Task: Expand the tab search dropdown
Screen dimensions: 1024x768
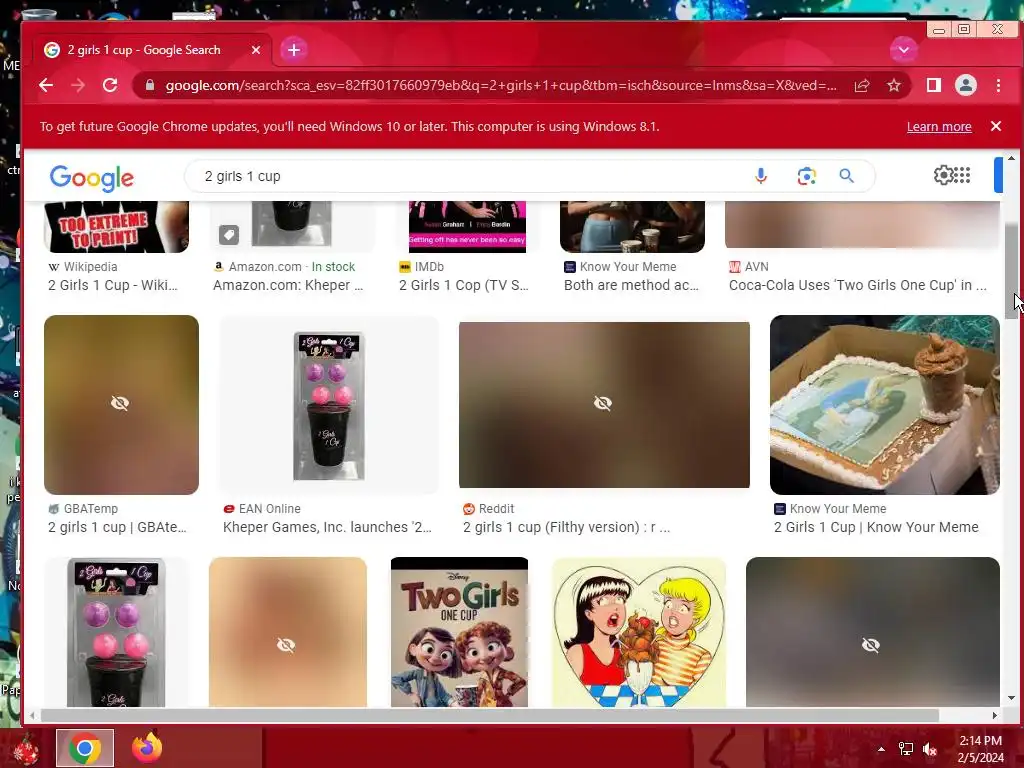Action: click(904, 50)
